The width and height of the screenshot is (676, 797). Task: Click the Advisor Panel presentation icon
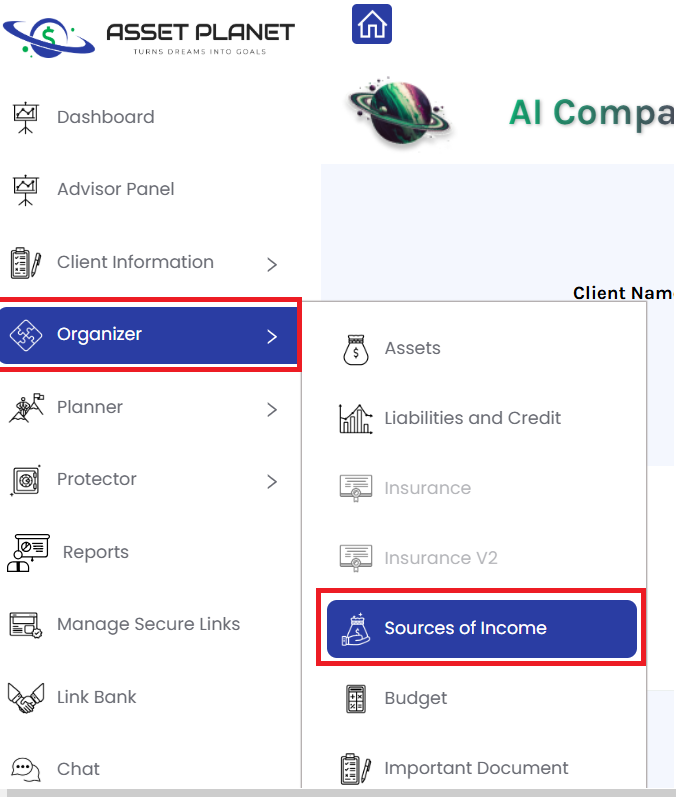point(25,189)
